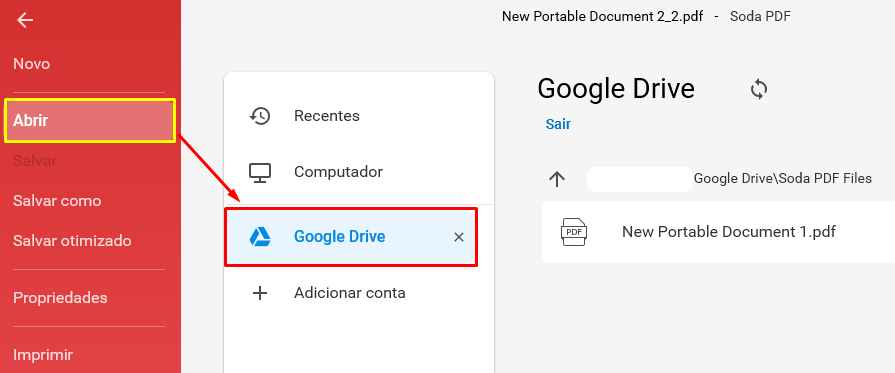The width and height of the screenshot is (895, 373).
Task: Select Salvar otimizado option
Action: [x=72, y=240]
